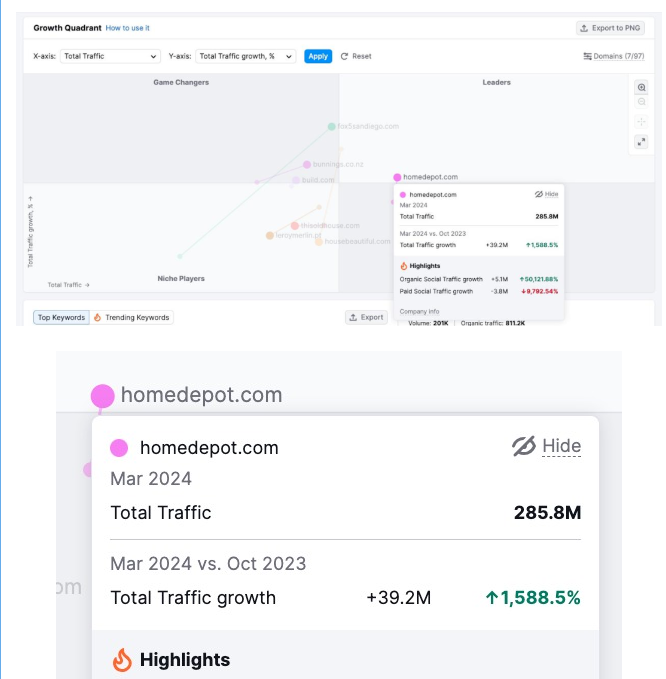This screenshot has height=679, width=666.
Task: Switch to the Trending Keywords tab
Action: click(132, 317)
